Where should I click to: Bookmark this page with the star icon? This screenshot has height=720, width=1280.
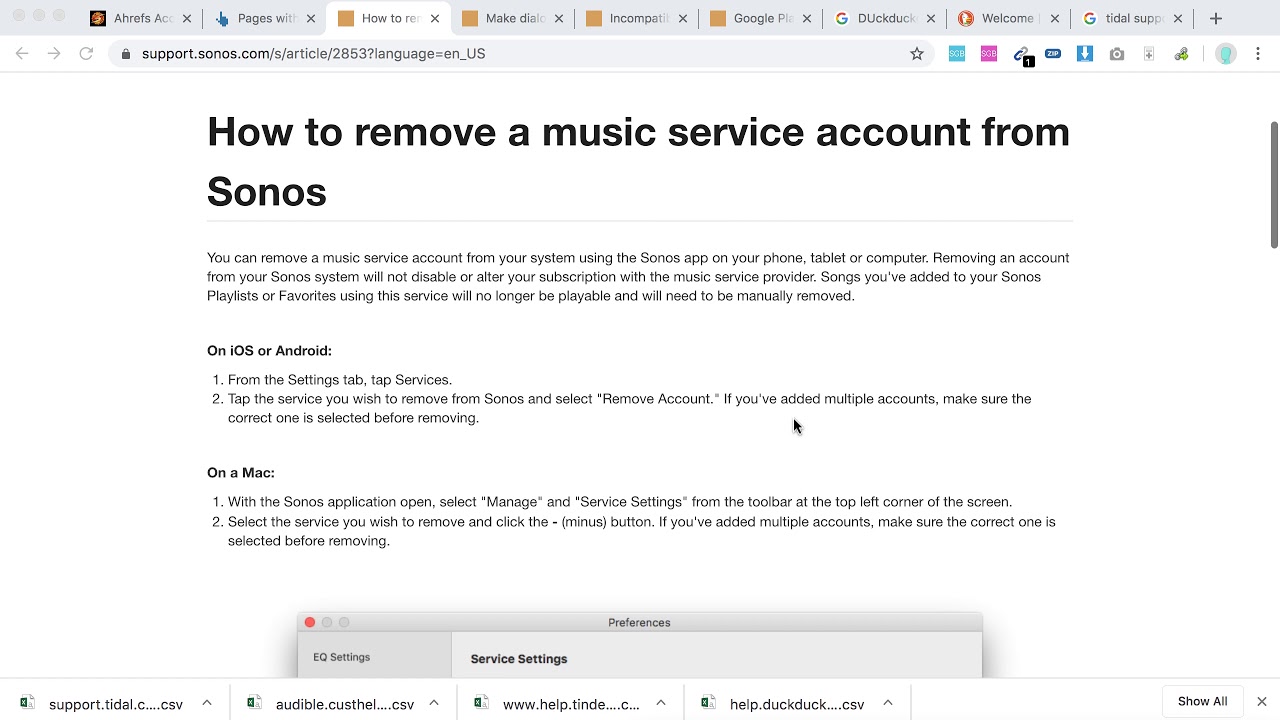[917, 54]
